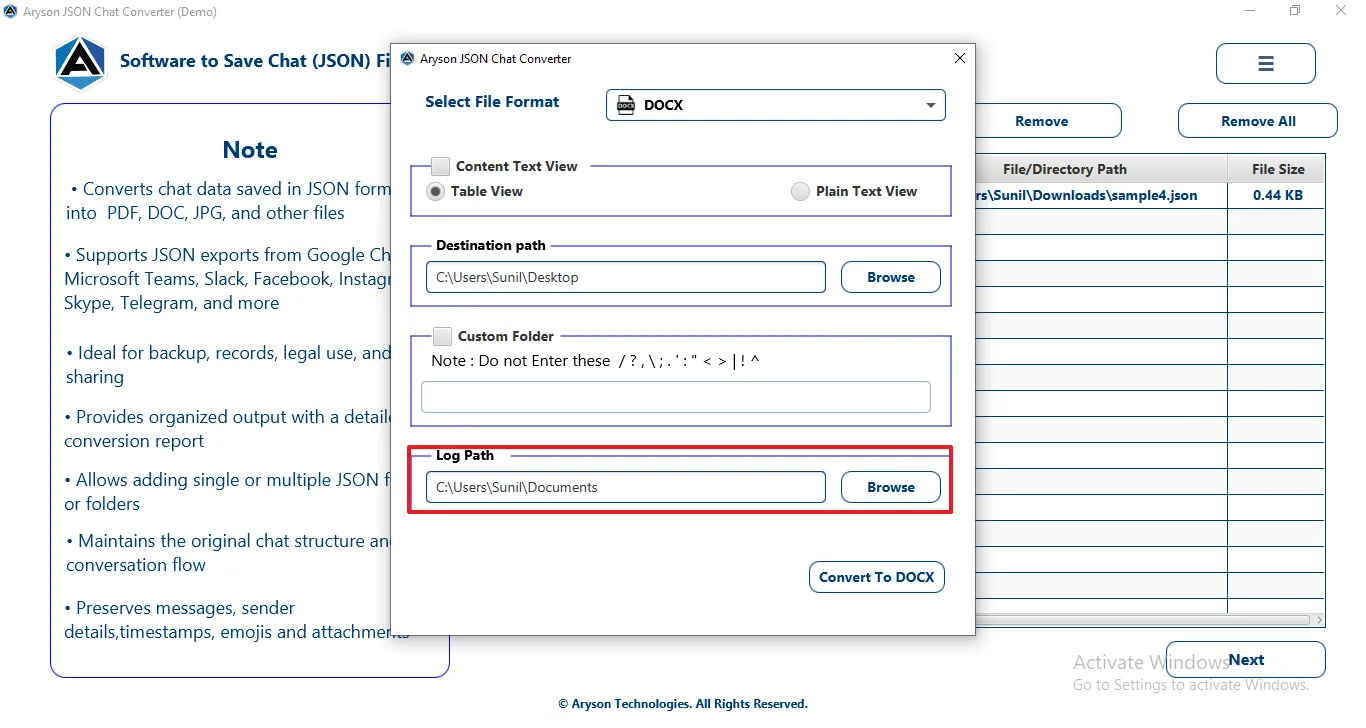Viewport: 1366px width, 728px height.
Task: Browse for the Log Path folder
Action: [890, 487]
